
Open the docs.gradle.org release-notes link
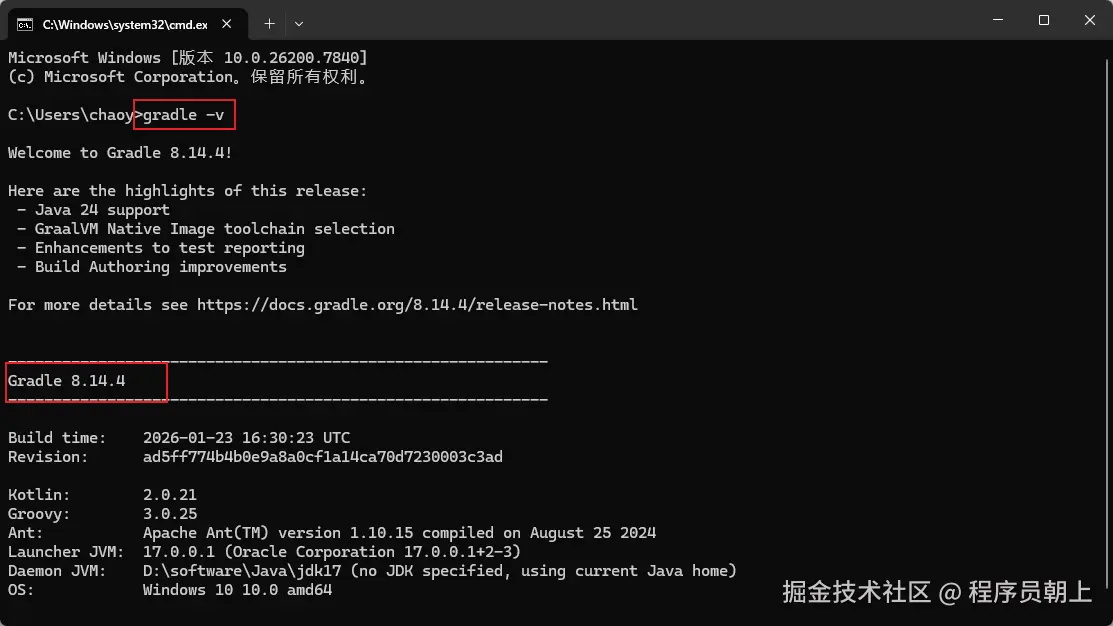point(416,305)
